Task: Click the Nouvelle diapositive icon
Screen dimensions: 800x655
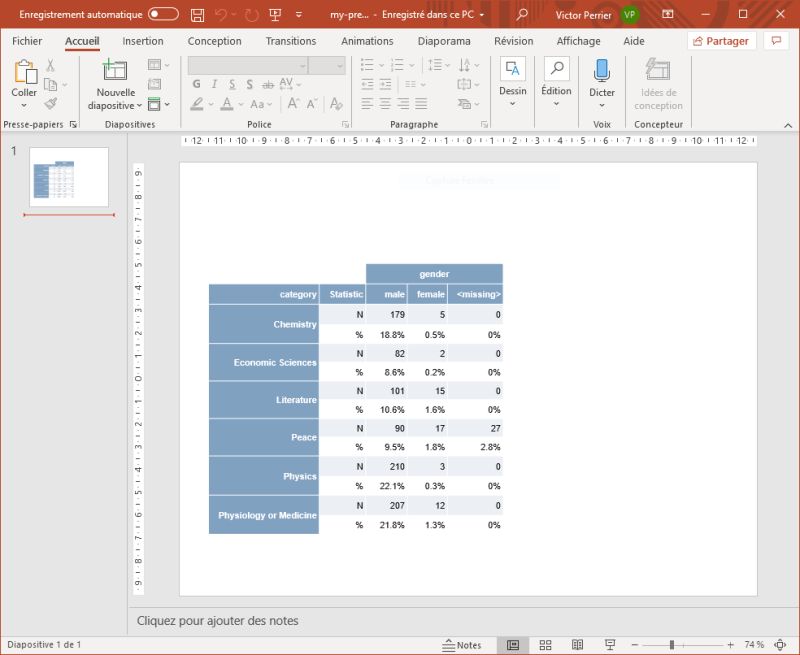Action: (x=115, y=70)
